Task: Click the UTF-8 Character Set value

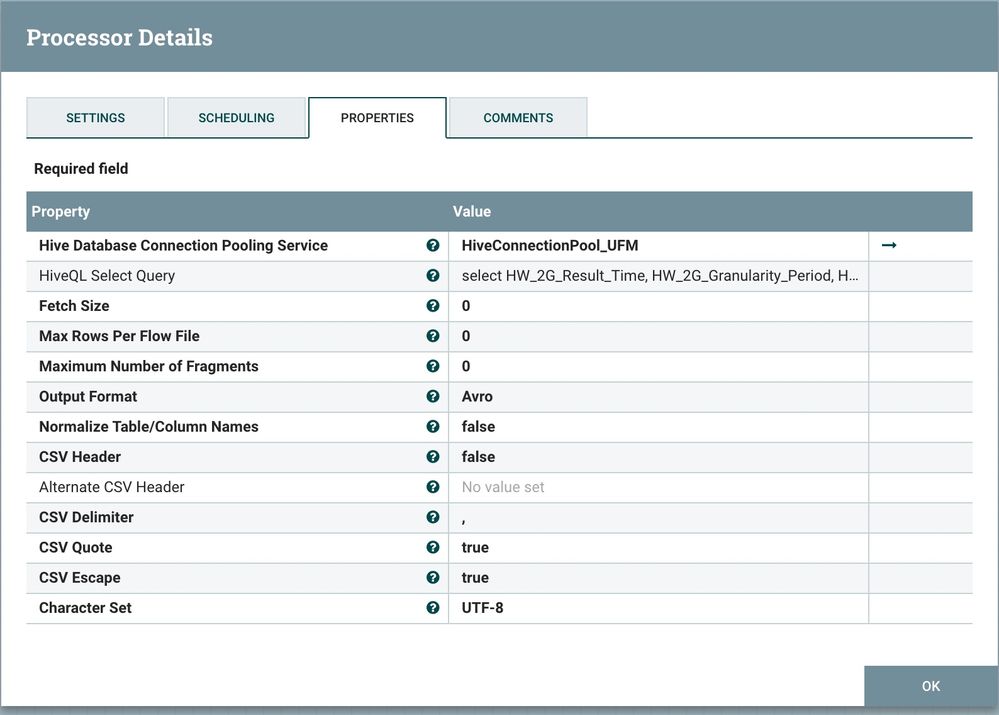Action: click(482, 608)
